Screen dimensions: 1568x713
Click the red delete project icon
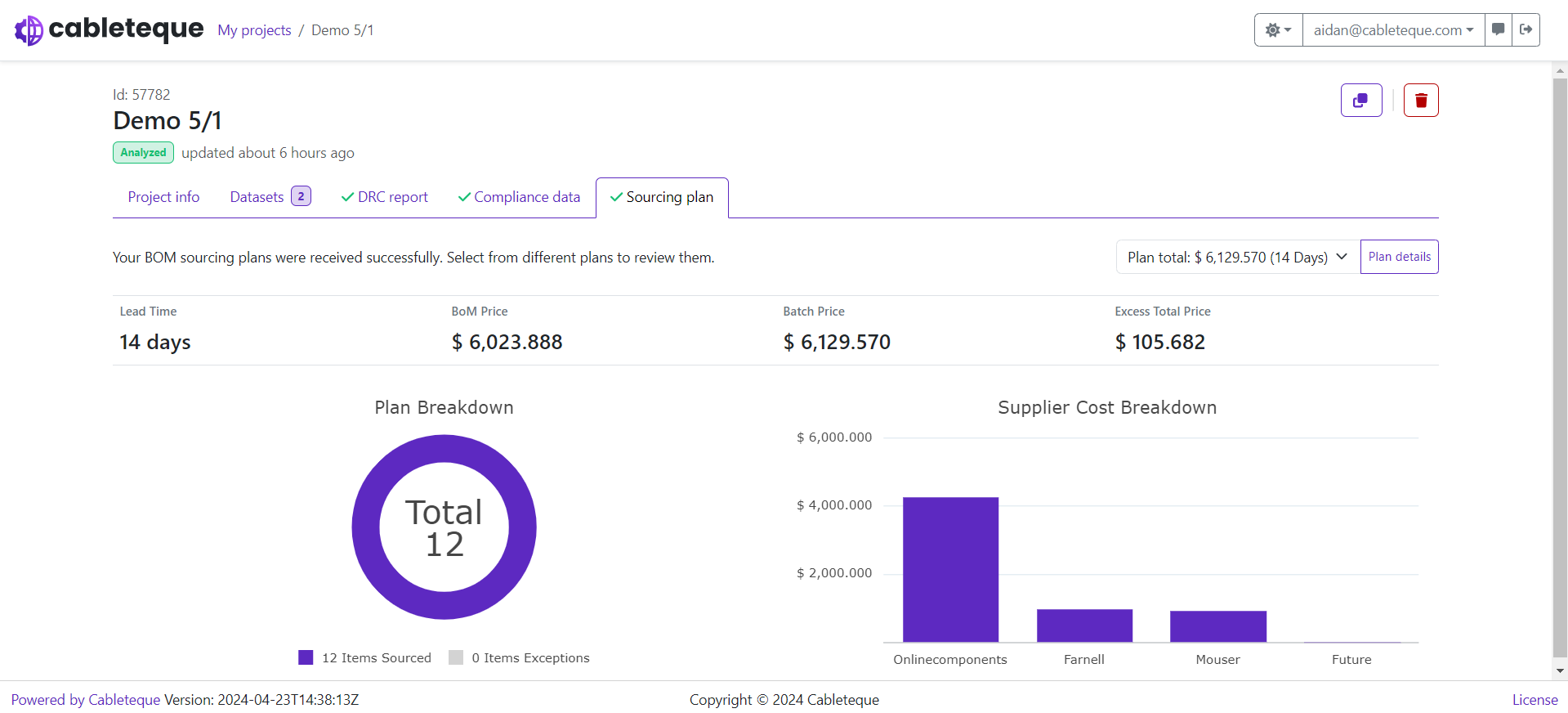pyautogui.click(x=1421, y=101)
